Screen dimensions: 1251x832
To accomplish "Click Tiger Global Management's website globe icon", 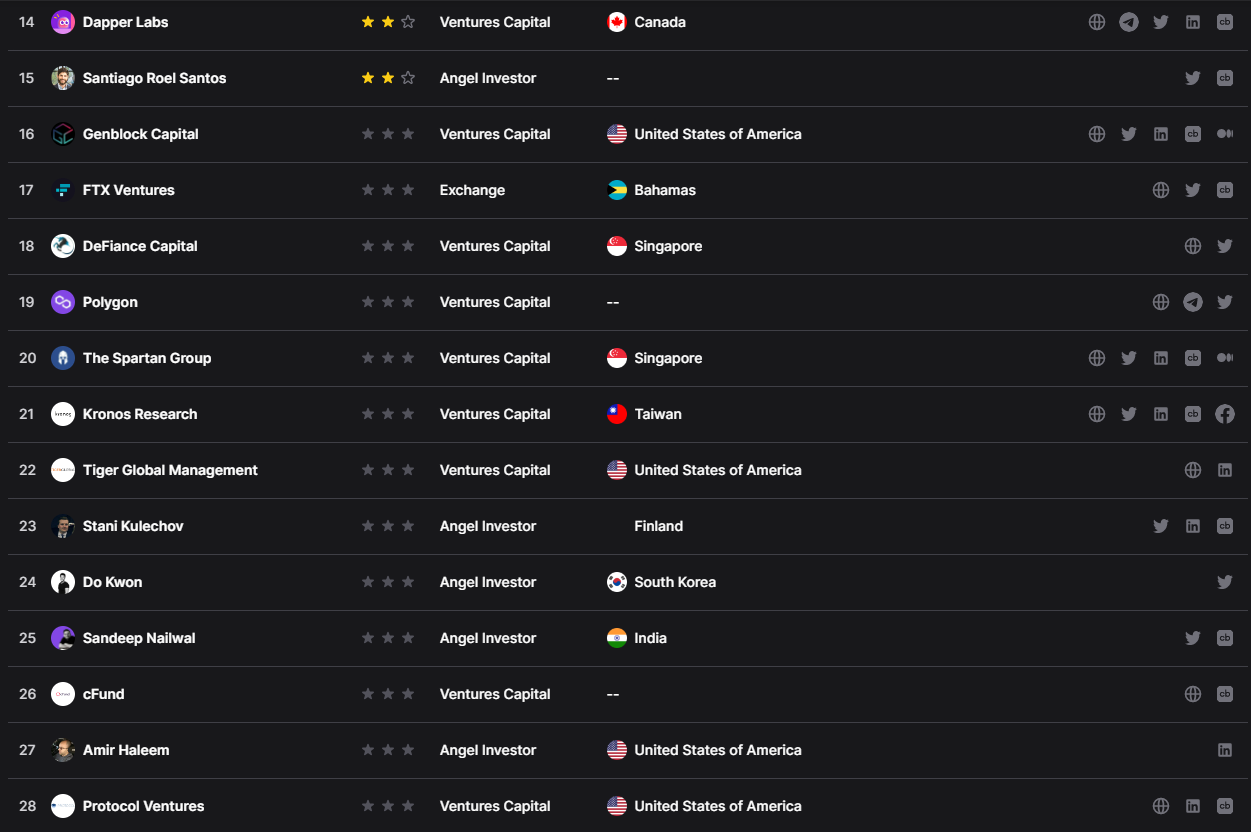I will (x=1193, y=470).
